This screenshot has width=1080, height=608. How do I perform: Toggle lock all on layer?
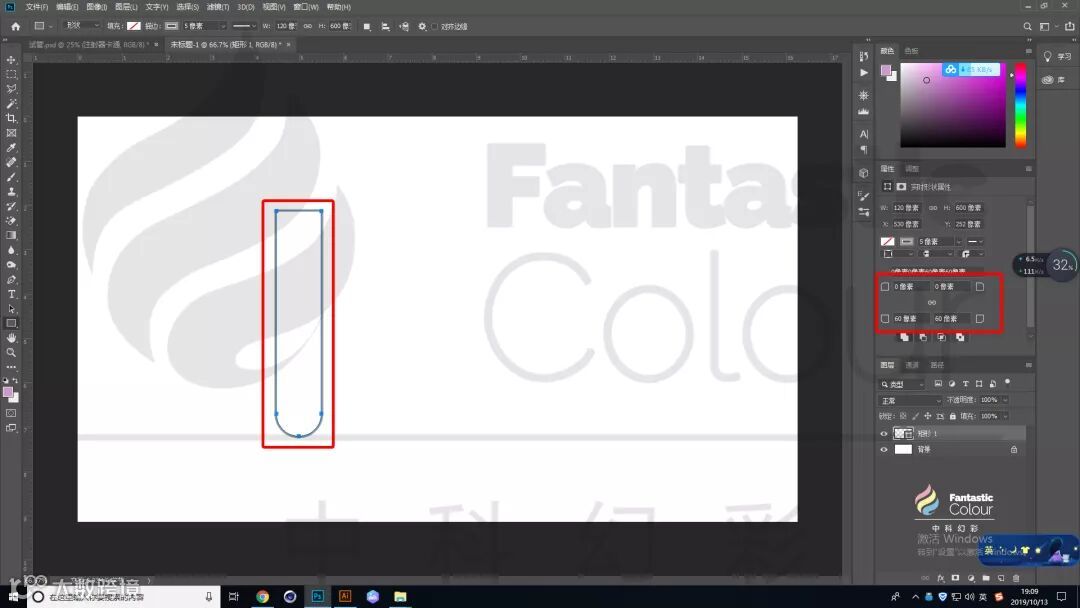click(x=953, y=416)
